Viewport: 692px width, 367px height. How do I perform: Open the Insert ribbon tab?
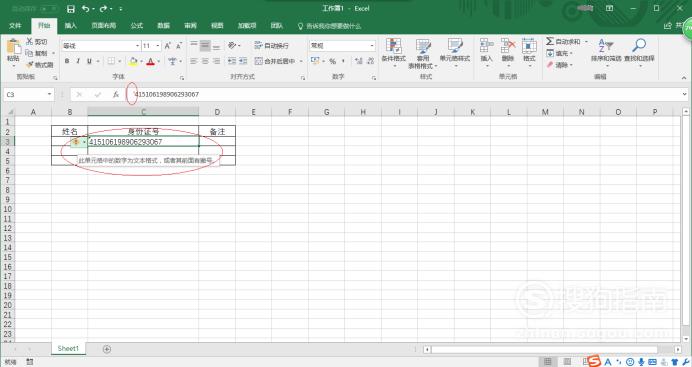[x=71, y=26]
